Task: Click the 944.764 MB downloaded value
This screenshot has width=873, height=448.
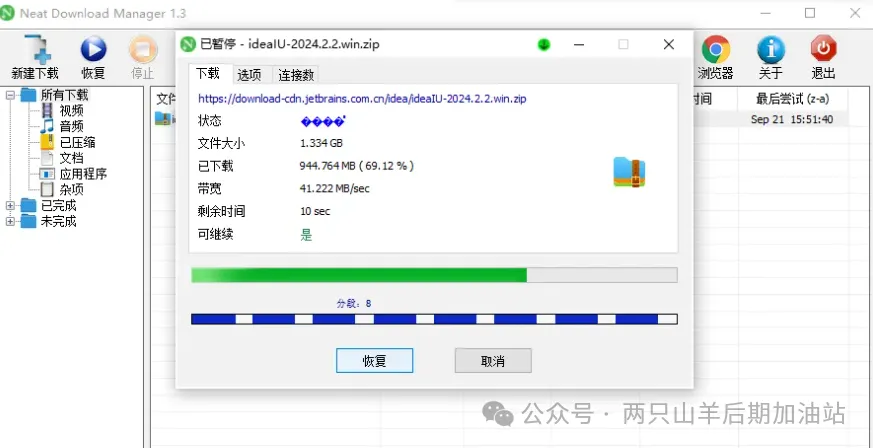Action: [x=357, y=166]
